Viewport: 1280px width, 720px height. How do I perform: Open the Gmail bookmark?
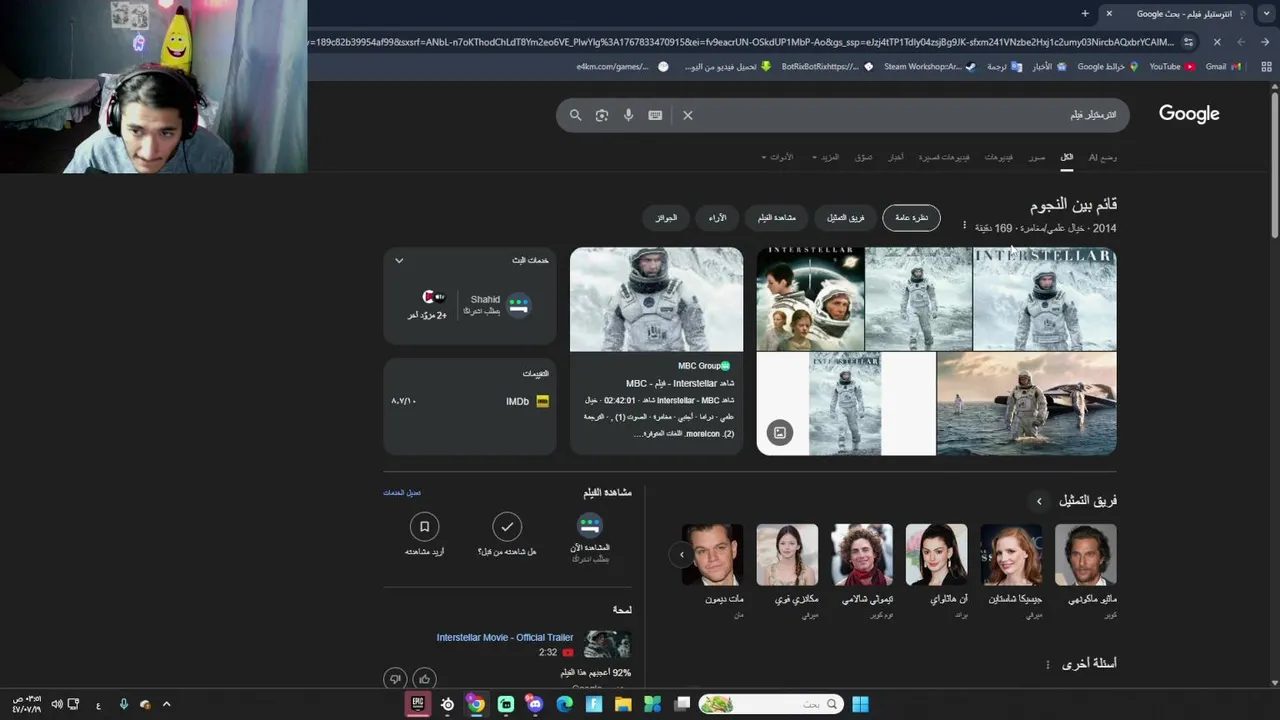[x=1223, y=67]
